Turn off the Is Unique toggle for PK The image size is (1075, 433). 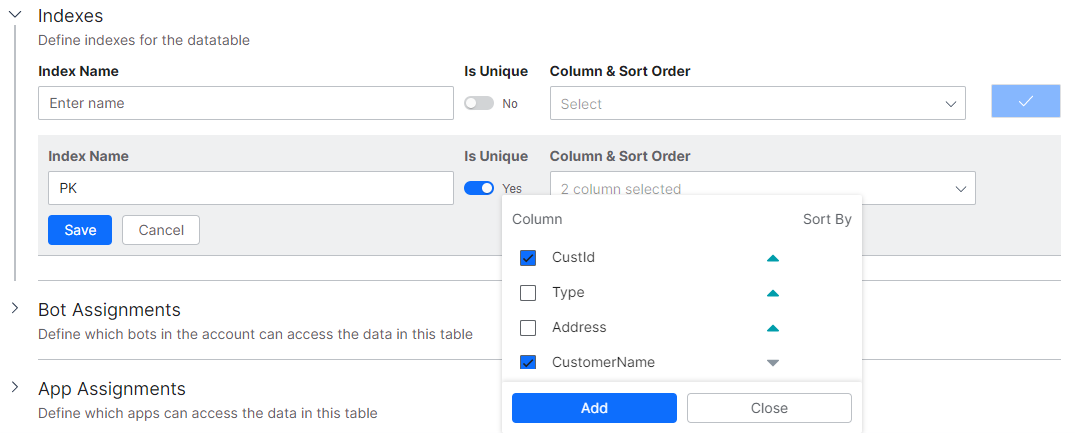point(479,188)
